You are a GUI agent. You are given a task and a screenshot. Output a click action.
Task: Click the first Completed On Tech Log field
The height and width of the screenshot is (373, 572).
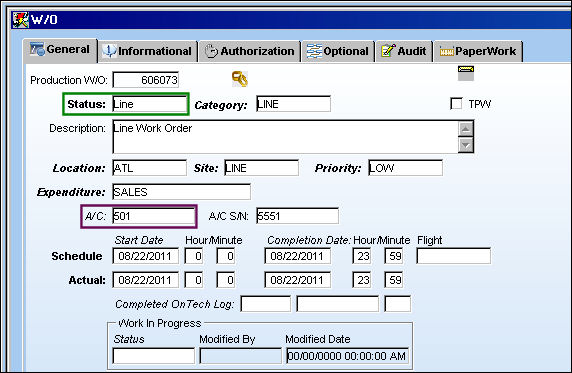(x=266, y=304)
